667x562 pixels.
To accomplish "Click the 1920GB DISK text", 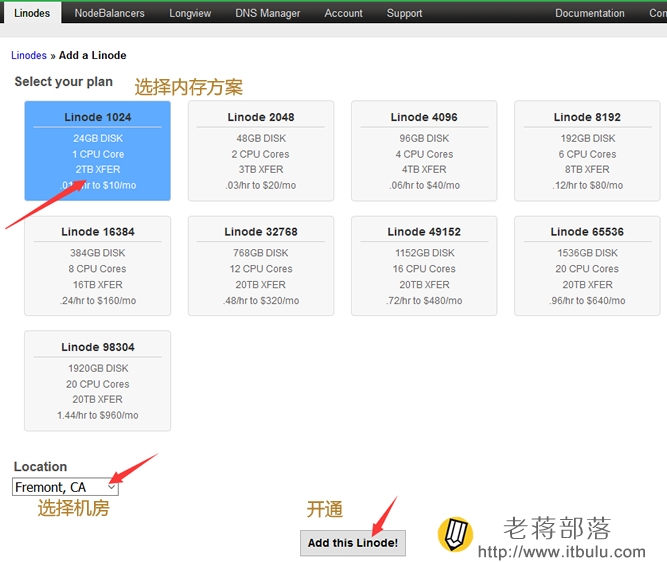I will point(98,368).
